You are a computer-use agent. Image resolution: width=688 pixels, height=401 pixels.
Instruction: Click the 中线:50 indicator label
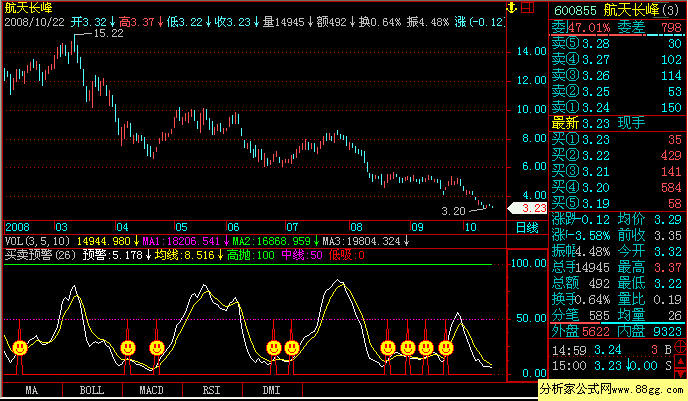pyautogui.click(x=302, y=255)
